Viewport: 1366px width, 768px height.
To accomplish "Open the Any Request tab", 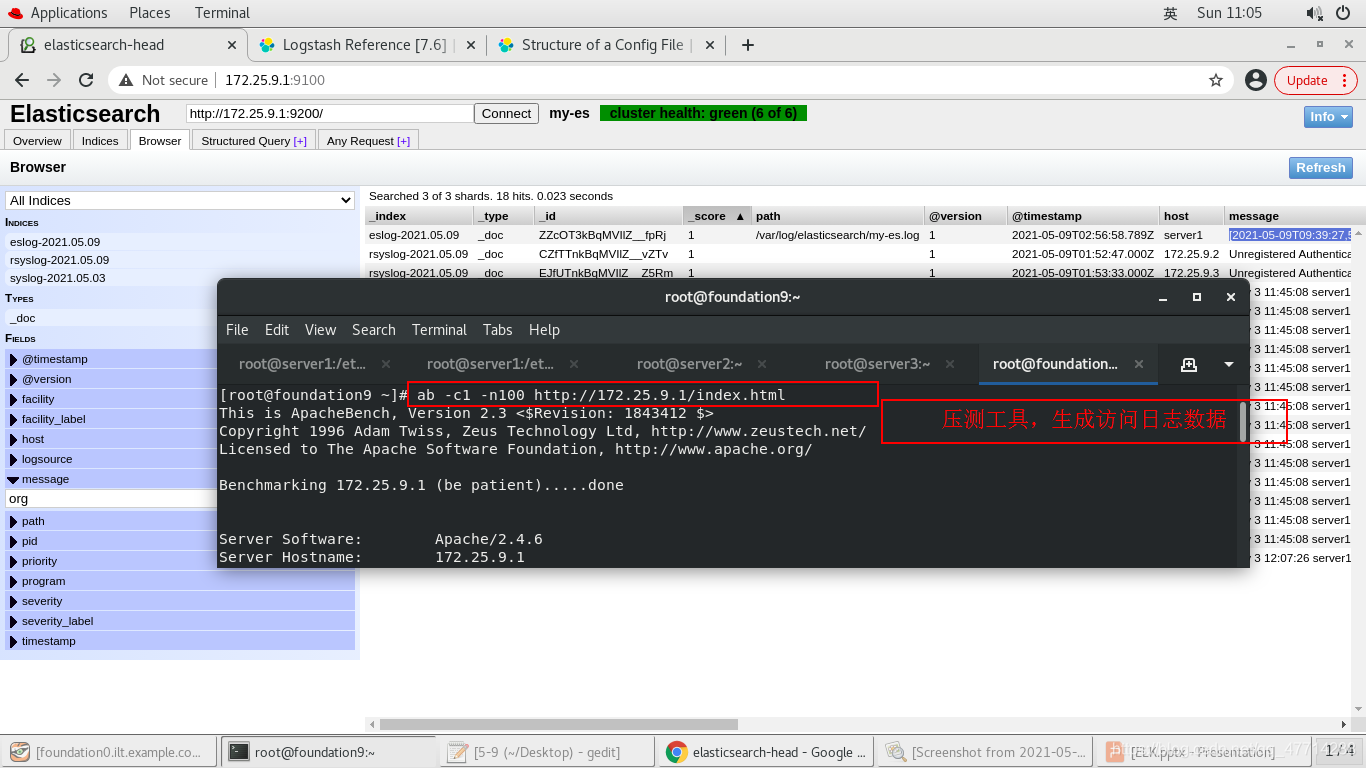I will point(368,141).
